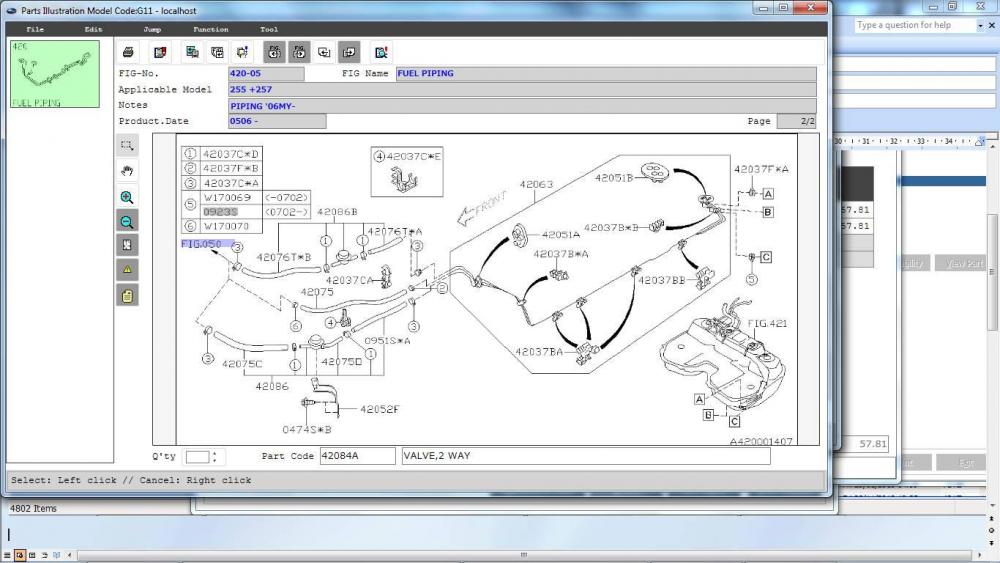Screen dimensions: 1000x563
Task: Click the Part Code field 42084A
Action: click(357, 456)
